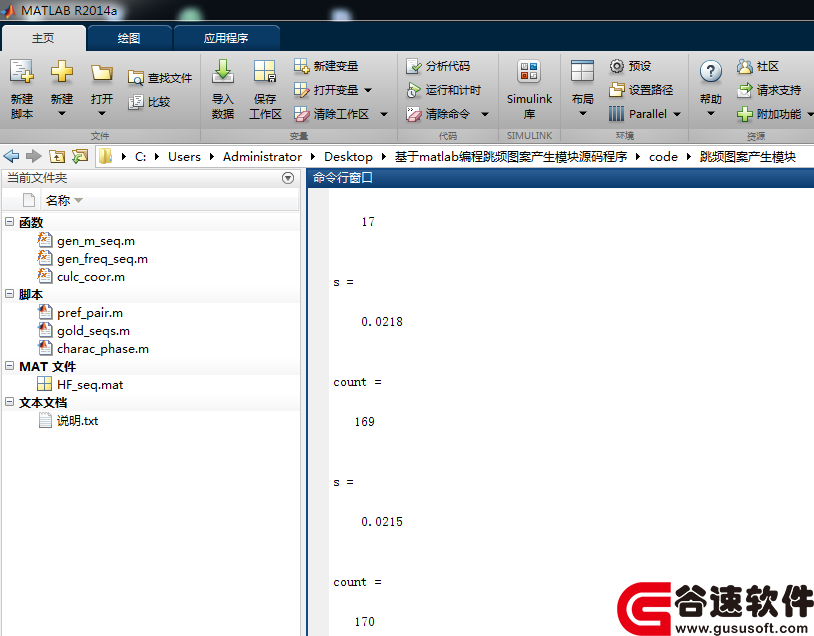The width and height of the screenshot is (814, 636).
Task: Open Preferences (预设)
Action: (x=630, y=66)
